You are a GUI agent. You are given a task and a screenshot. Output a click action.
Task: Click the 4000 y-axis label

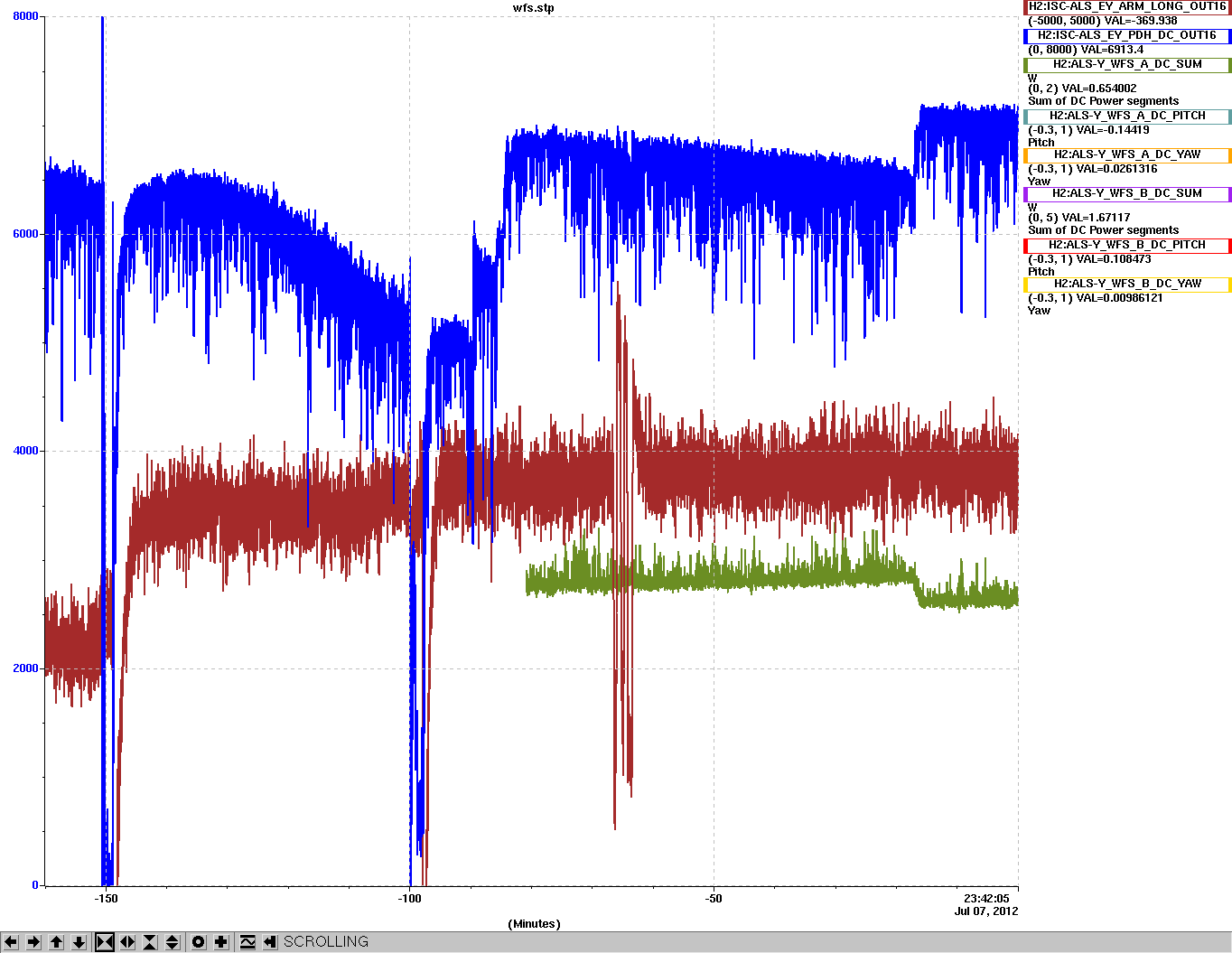pos(26,451)
